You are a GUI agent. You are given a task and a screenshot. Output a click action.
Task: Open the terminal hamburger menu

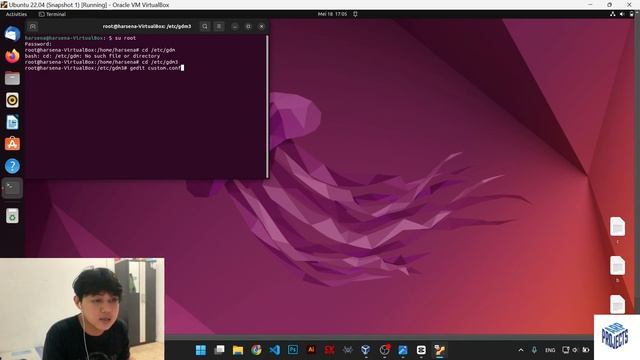(219, 27)
